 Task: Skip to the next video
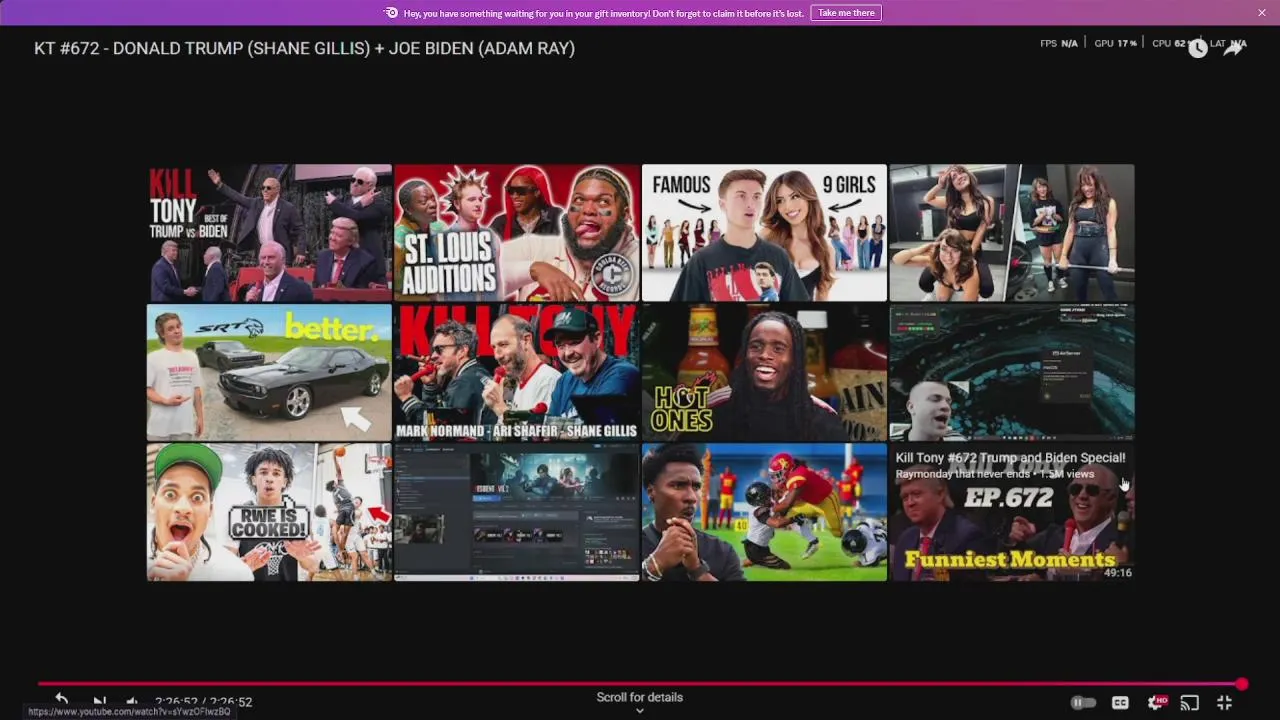click(99, 702)
